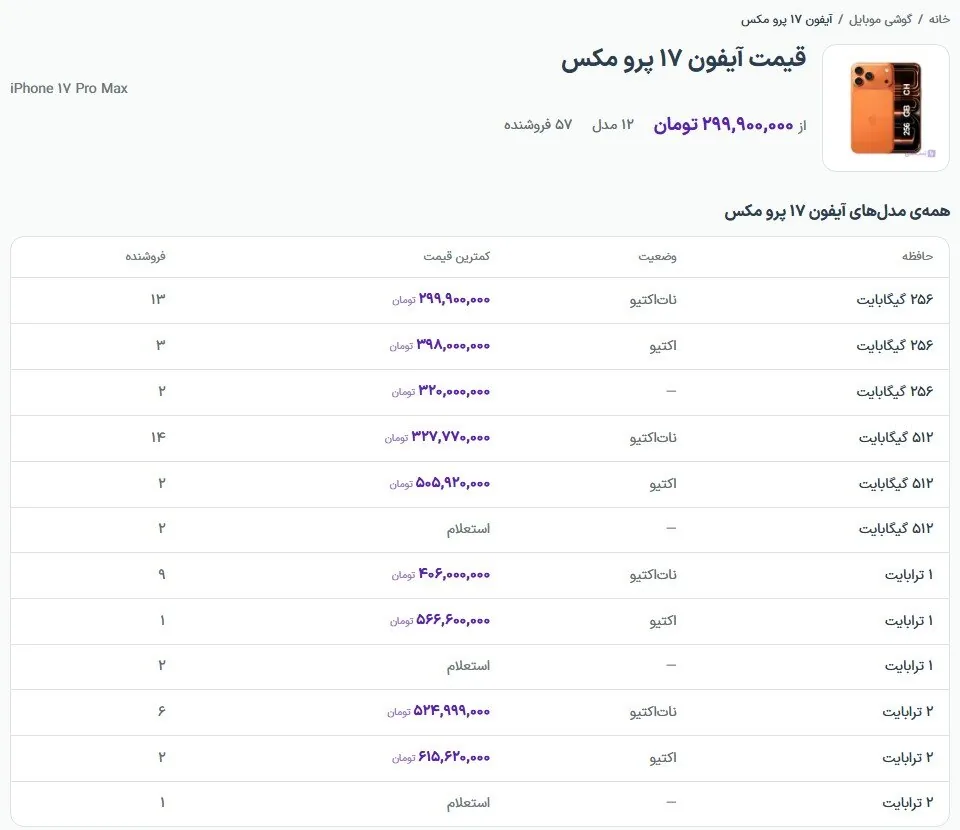Click the وضعیت column header

click(657, 256)
